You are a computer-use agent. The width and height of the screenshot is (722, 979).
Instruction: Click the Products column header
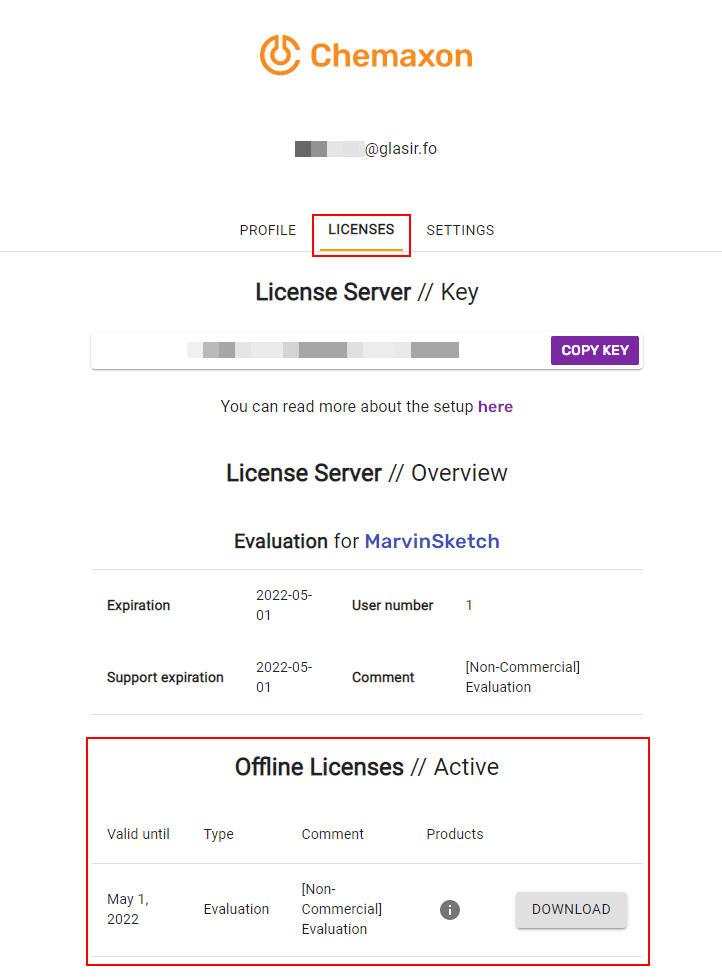455,834
